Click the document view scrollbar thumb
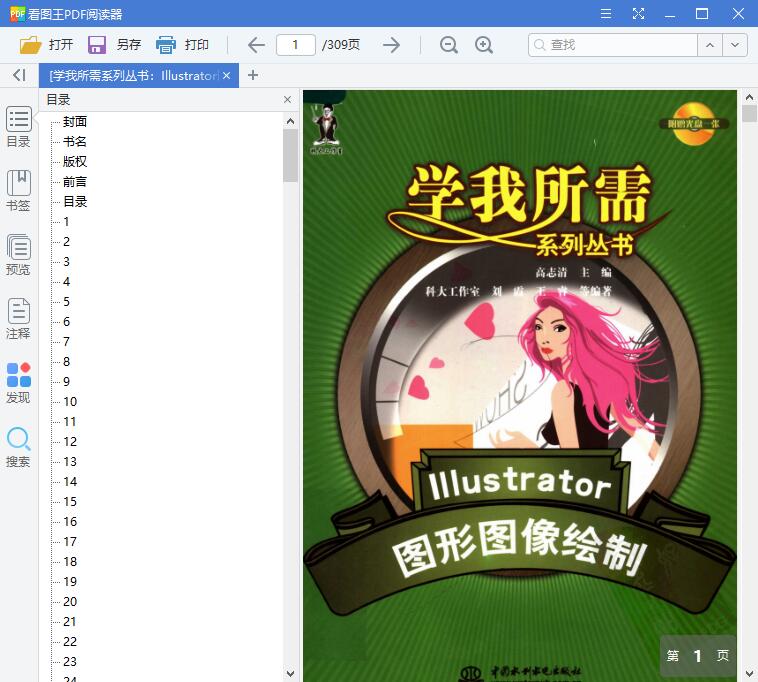758x682 pixels. coord(749,114)
